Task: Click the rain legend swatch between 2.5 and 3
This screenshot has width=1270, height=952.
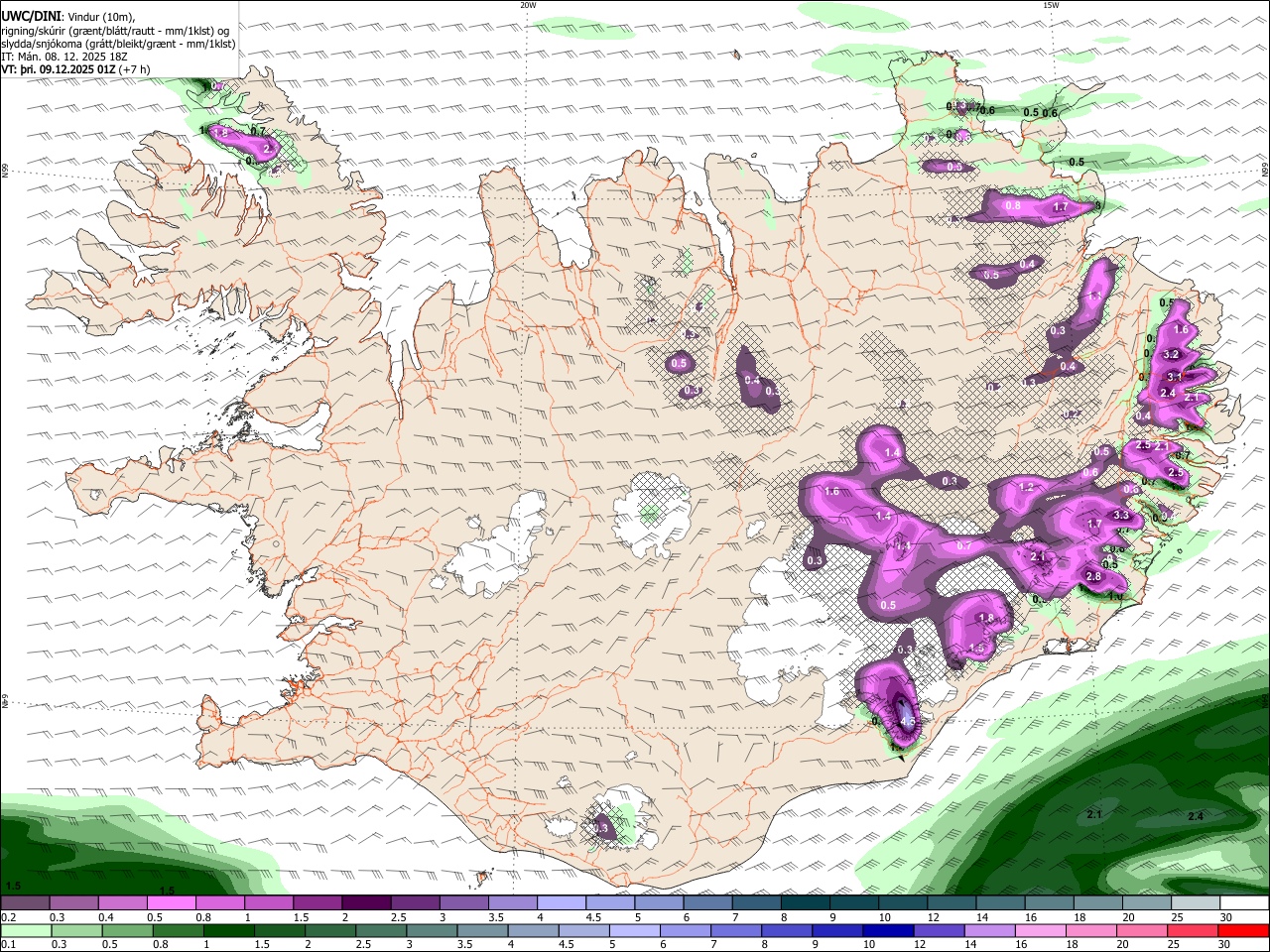Action: 382,930
